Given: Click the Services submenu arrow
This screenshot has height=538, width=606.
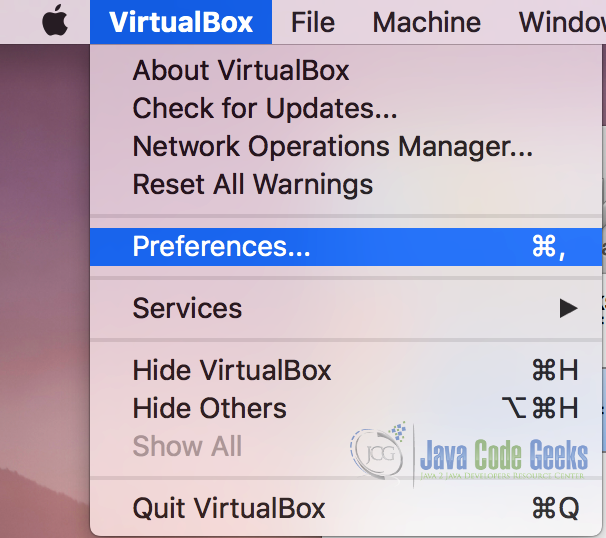Looking at the screenshot, I should click(x=569, y=308).
